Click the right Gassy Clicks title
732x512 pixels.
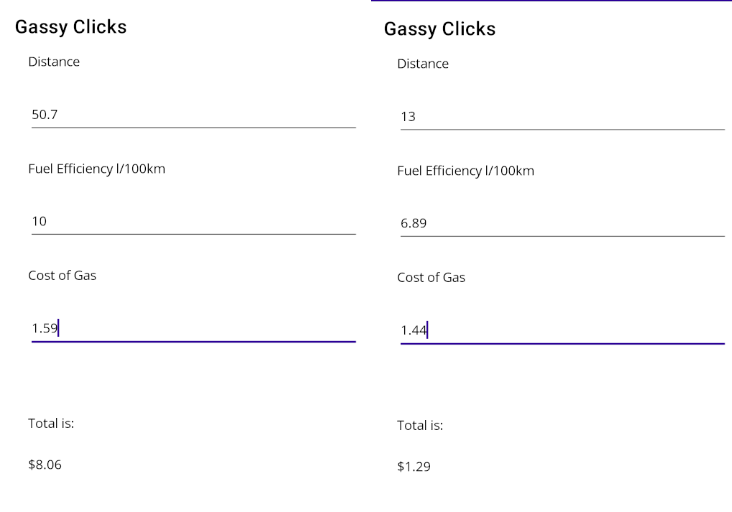coord(440,29)
